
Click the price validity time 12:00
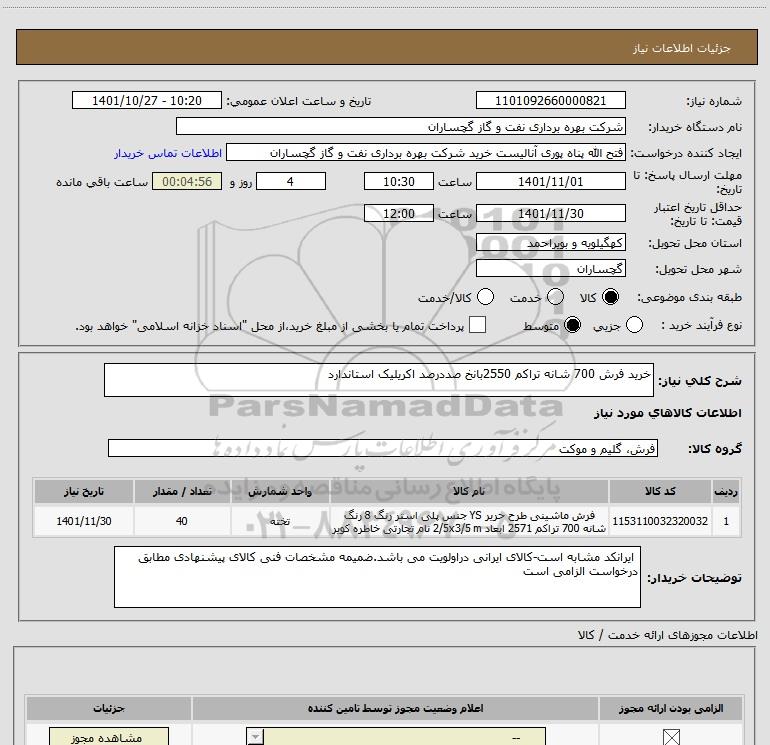[399, 213]
